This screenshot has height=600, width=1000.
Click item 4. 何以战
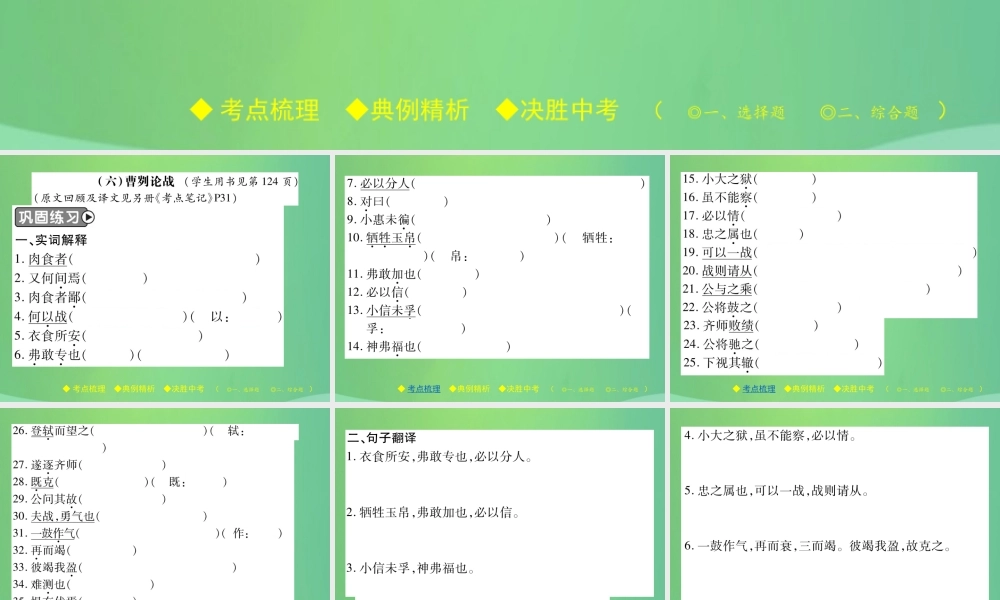click(x=41, y=316)
